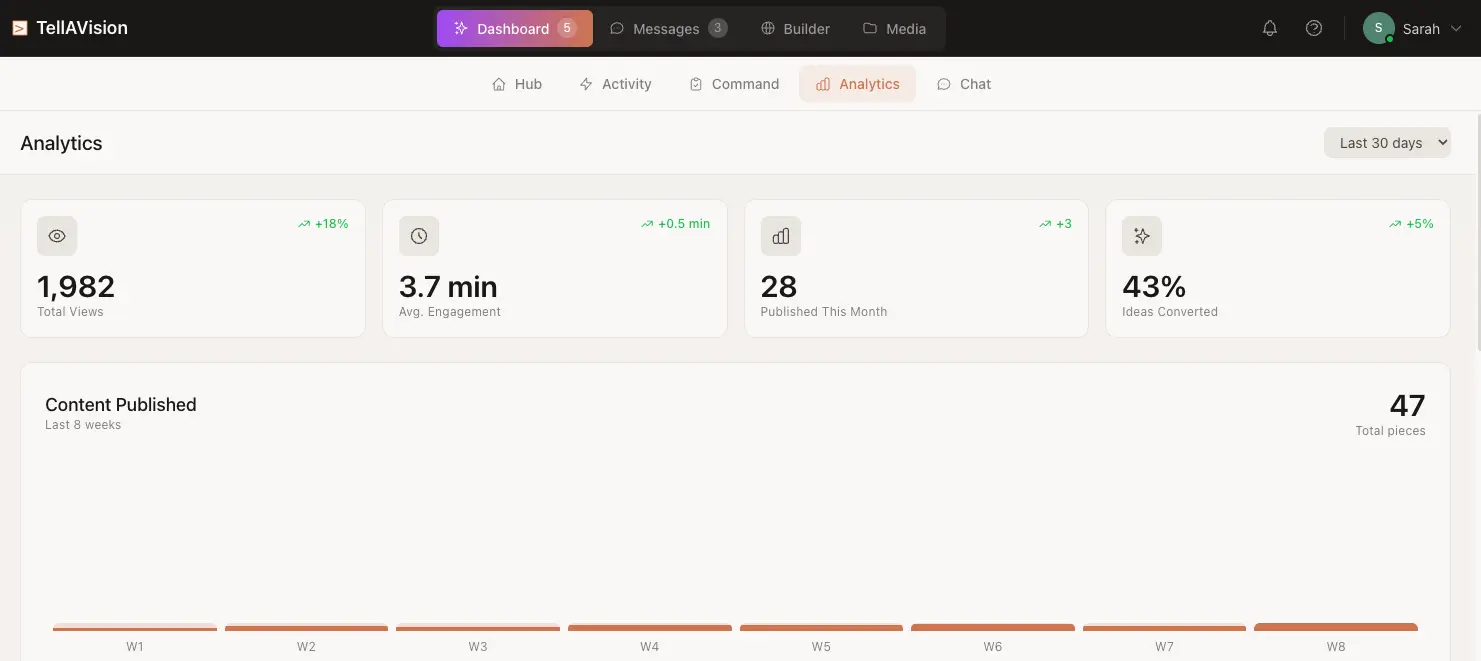Click the W8 bar in Content Published chart
This screenshot has height=661, width=1481.
click(1335, 627)
